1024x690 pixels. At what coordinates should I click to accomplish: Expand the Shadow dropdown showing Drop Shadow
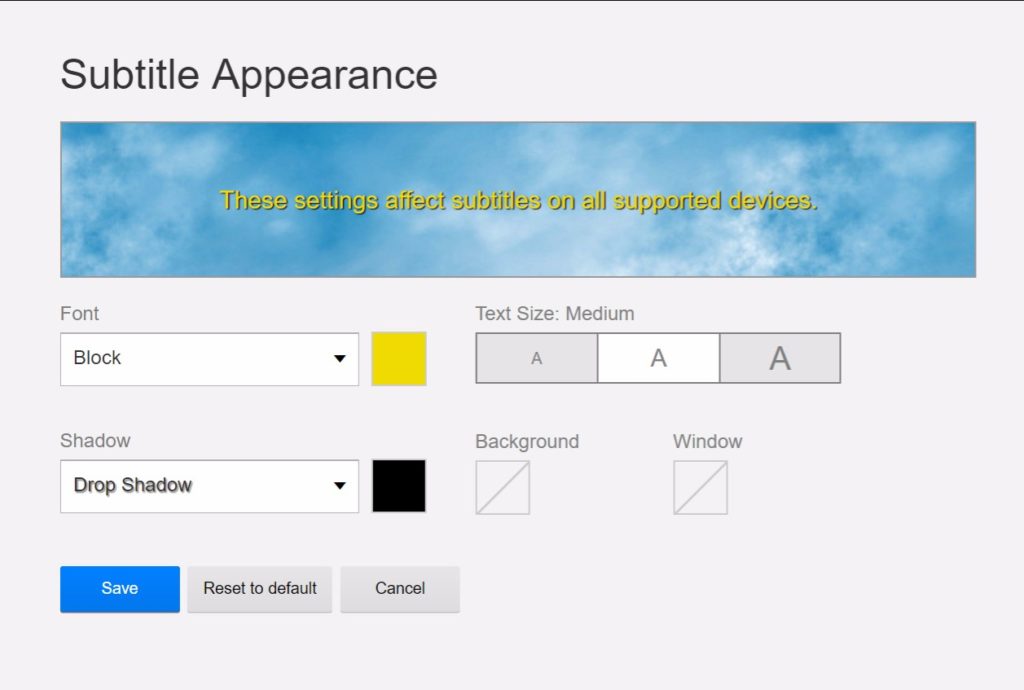pos(209,485)
